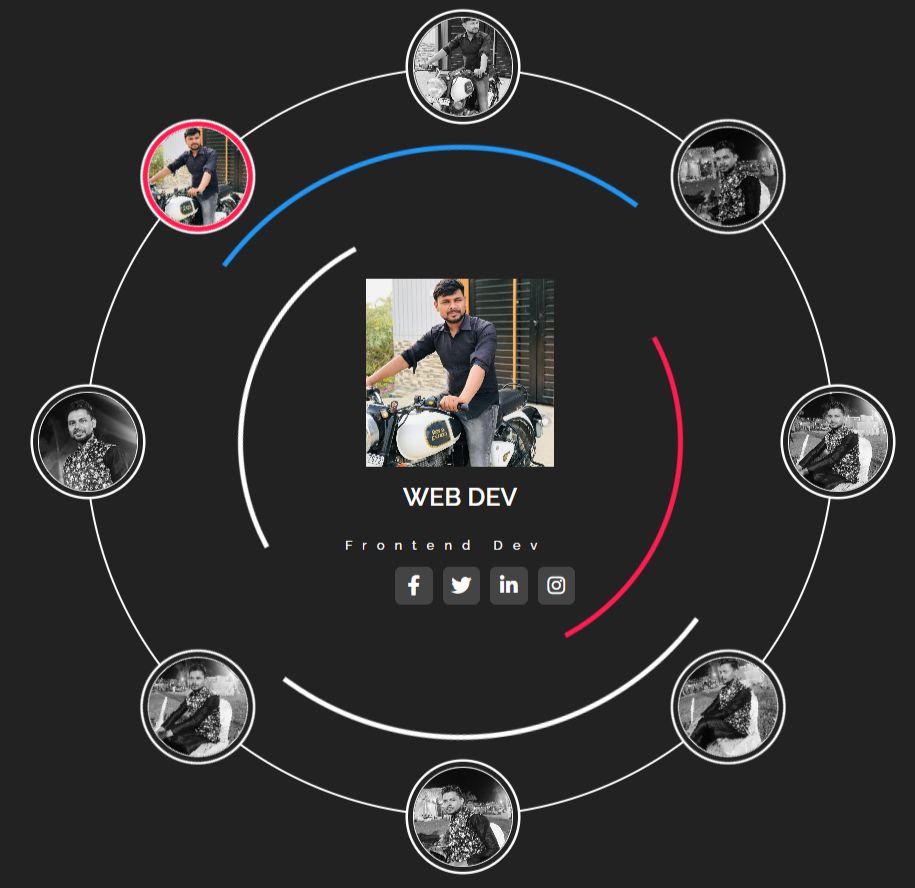This screenshot has height=888, width=915.
Task: Click the WEB DEV heading
Action: [x=460, y=497]
